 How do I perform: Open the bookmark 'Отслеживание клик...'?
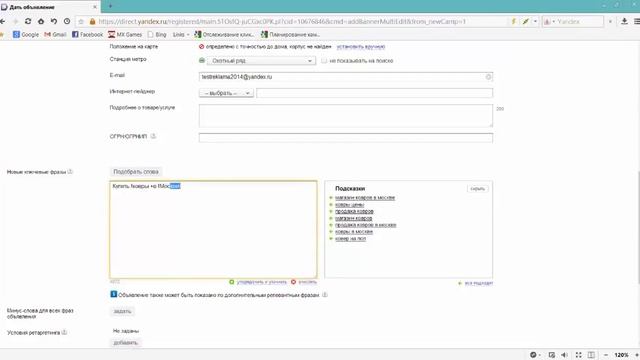pos(224,35)
